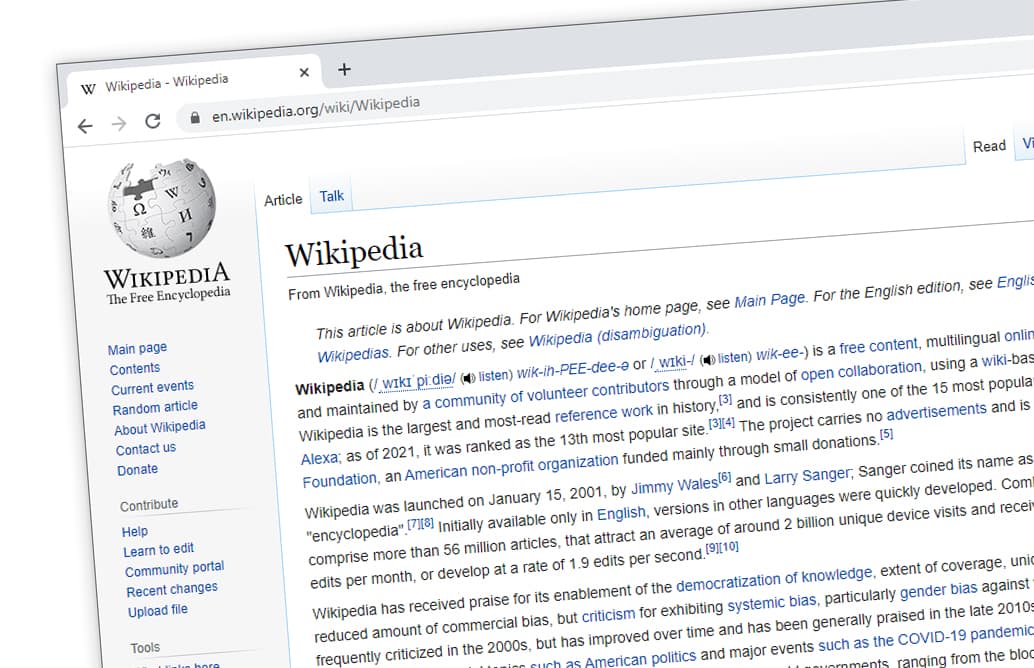Screen dimensions: 1034x668
Task: Open Recent changes in the sidebar
Action: tap(171, 590)
